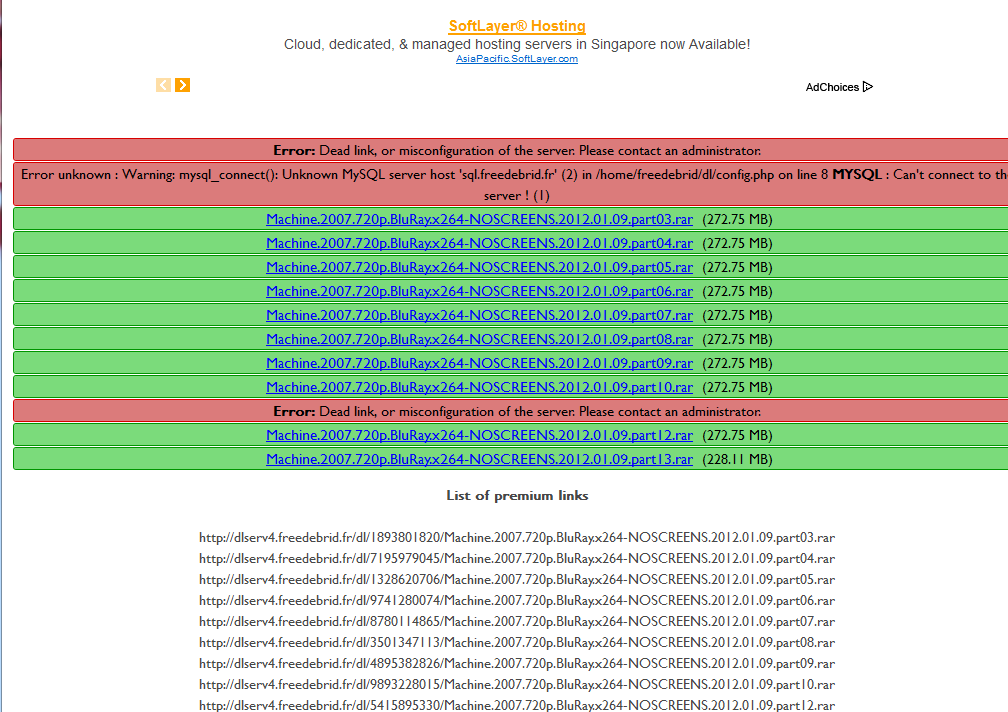
Task: Download the part10.rar file link
Action: coord(480,387)
